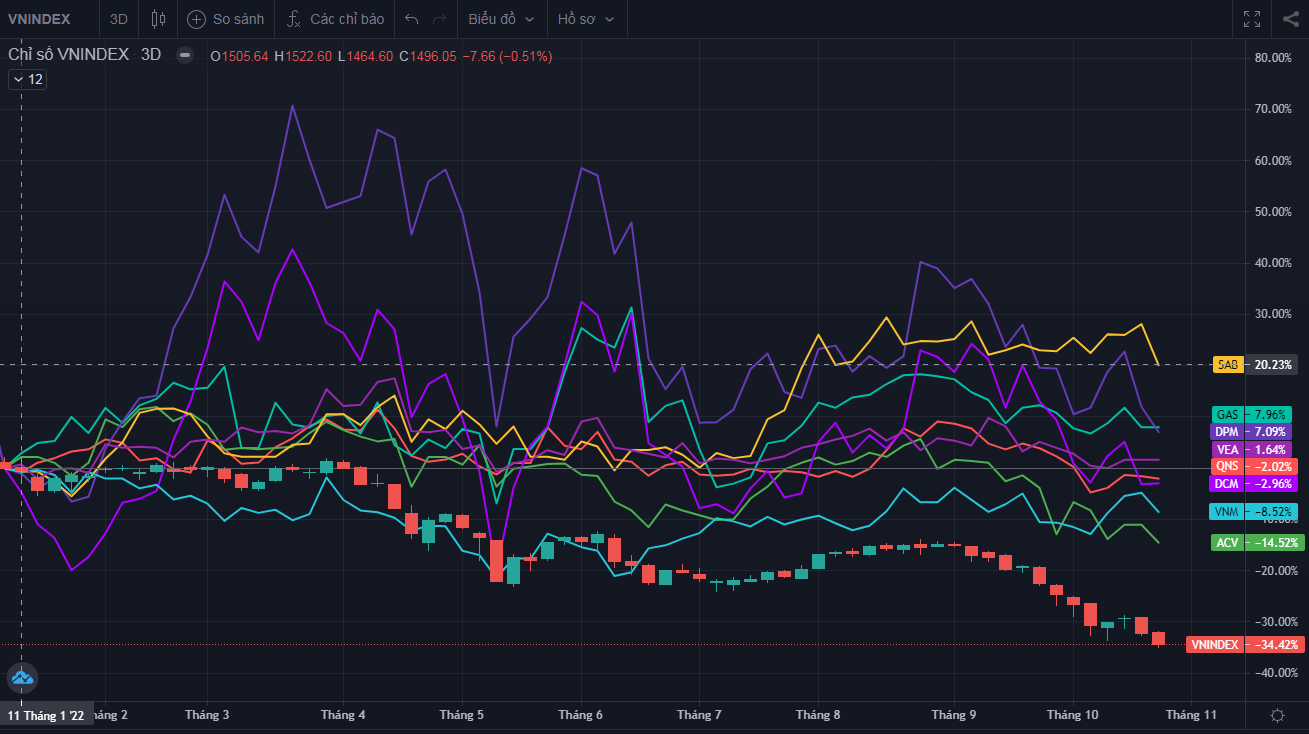Click the share icon at top right
The width and height of the screenshot is (1309, 734).
pos(1290,19)
